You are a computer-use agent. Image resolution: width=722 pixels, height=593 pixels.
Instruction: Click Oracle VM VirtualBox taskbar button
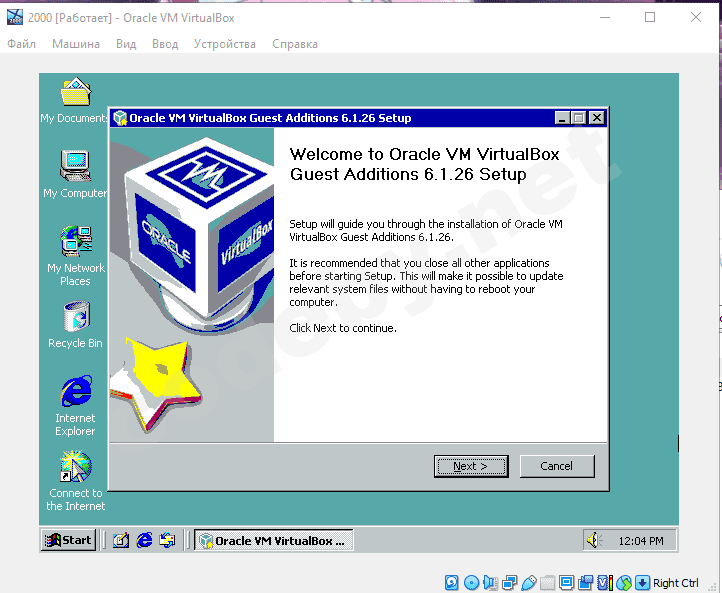click(274, 541)
